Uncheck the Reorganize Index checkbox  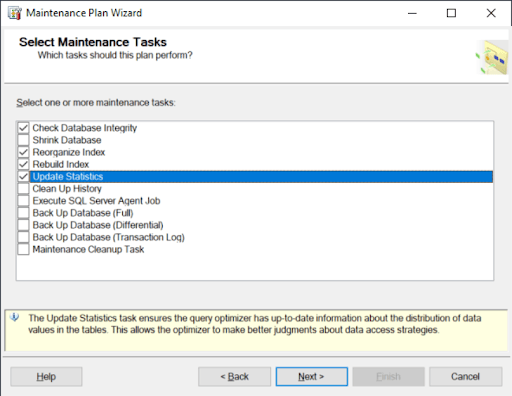point(23,152)
